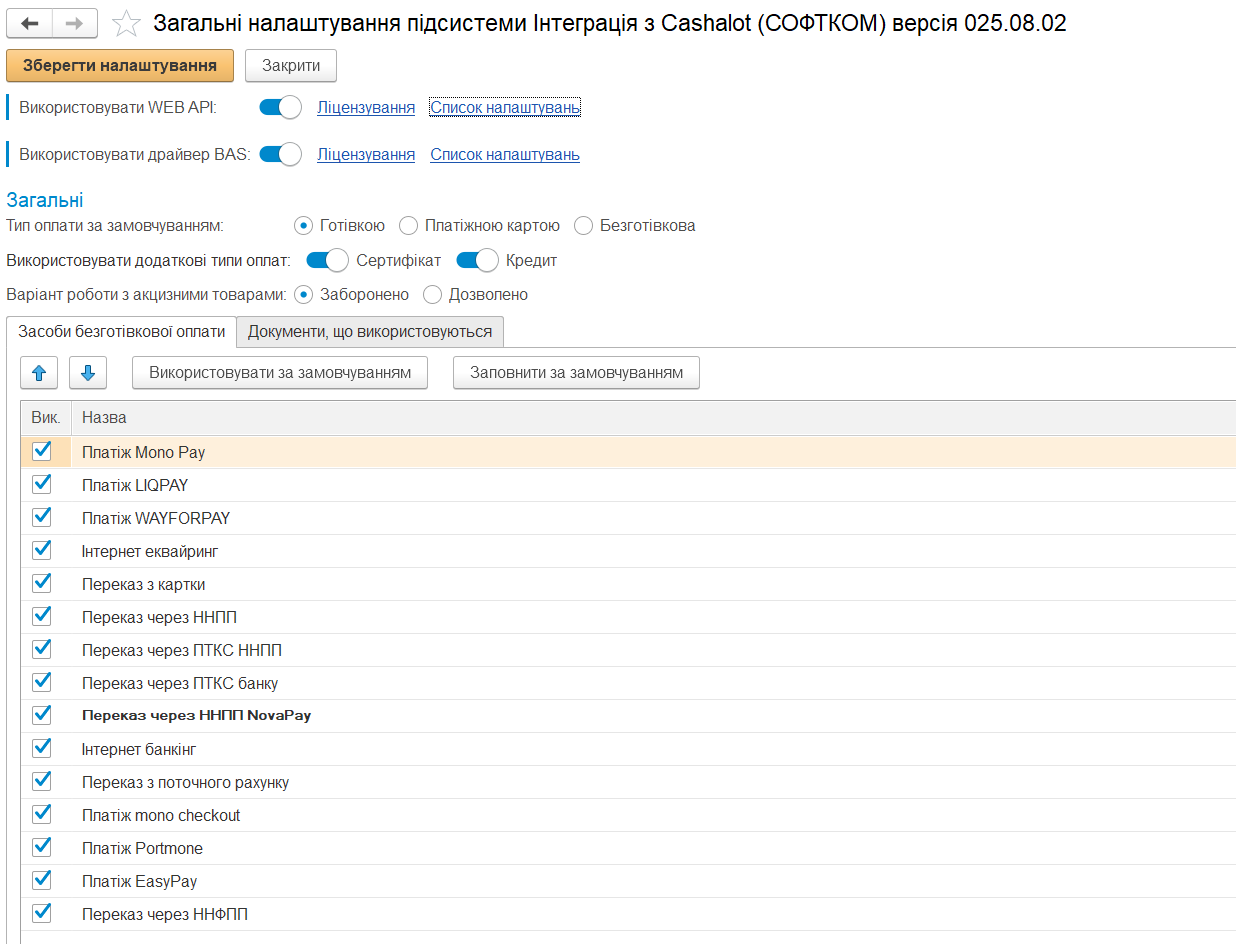Add page to favorites with star icon
Image resolution: width=1236 pixels, height=944 pixels.
pos(125,23)
